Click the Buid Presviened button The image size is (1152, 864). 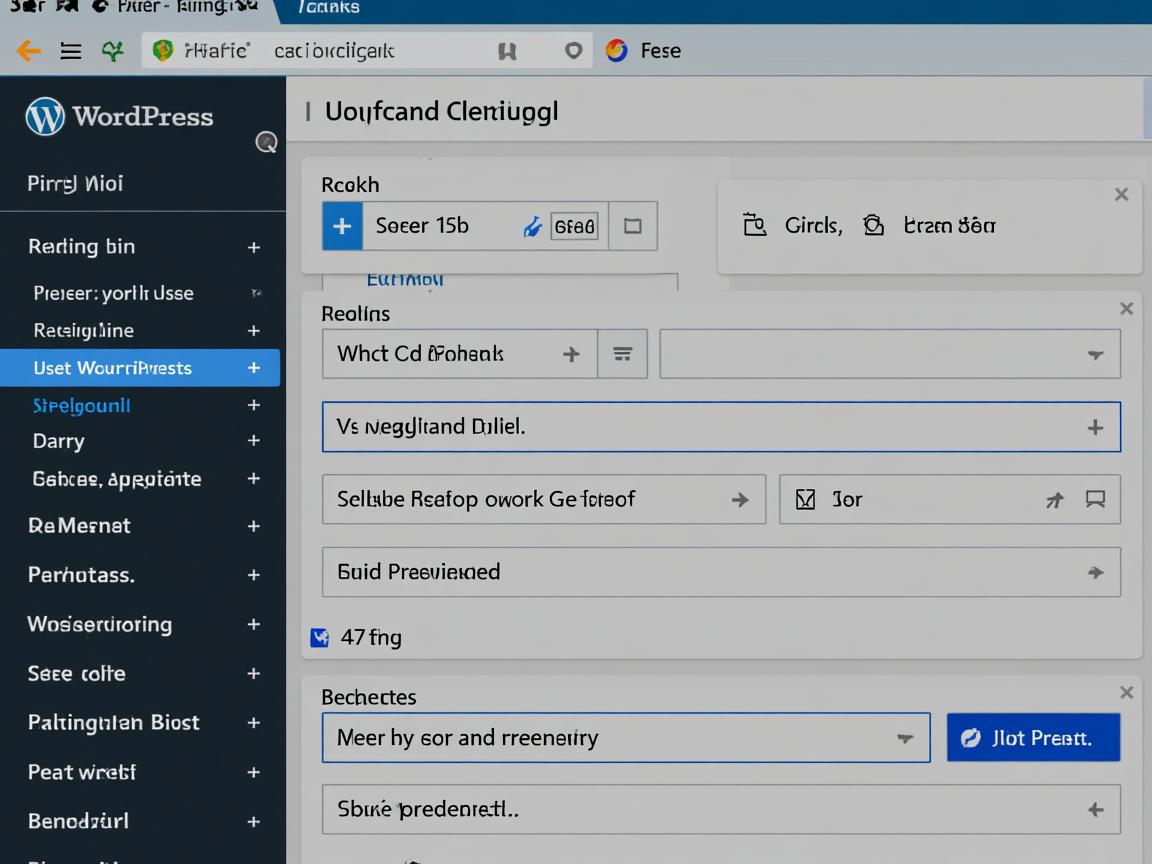[x=720, y=572]
